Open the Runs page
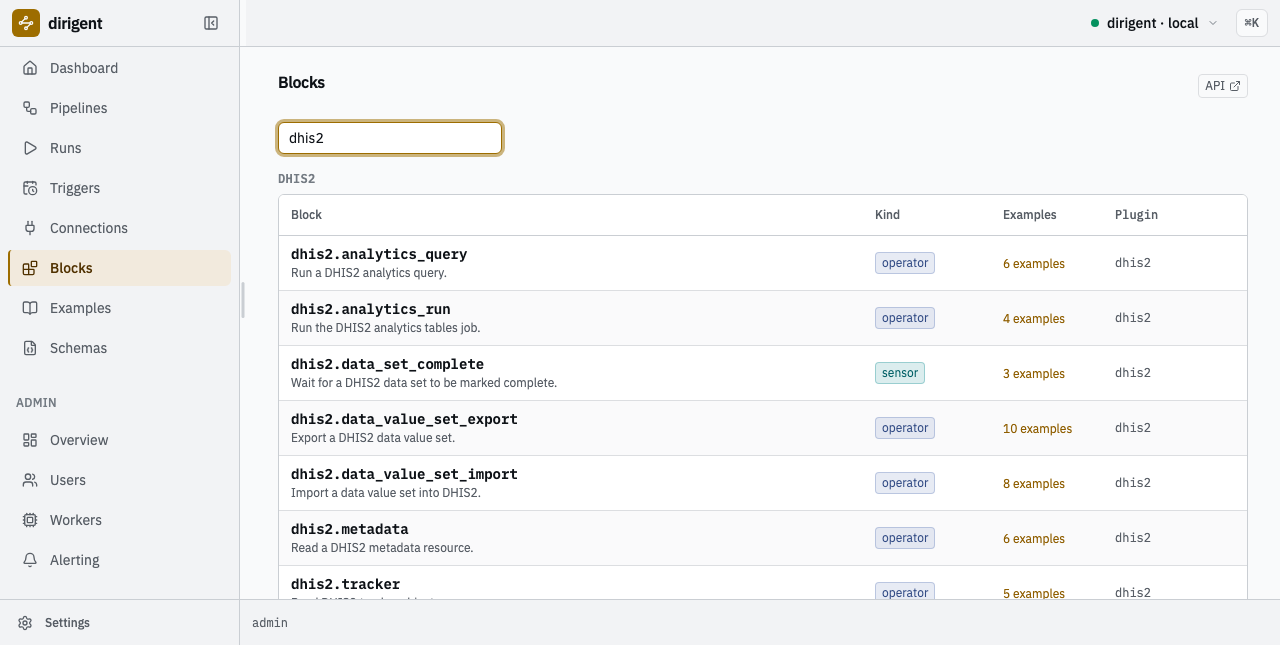This screenshot has width=1280, height=645. coord(119,148)
